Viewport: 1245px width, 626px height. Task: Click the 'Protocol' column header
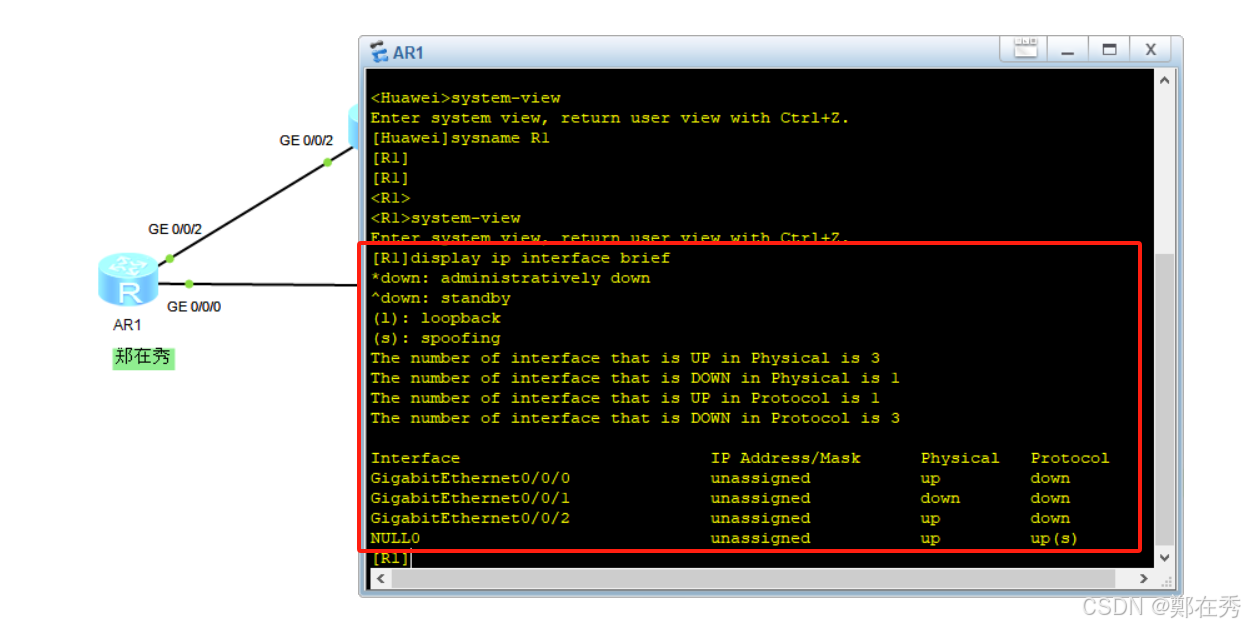coord(1070,458)
